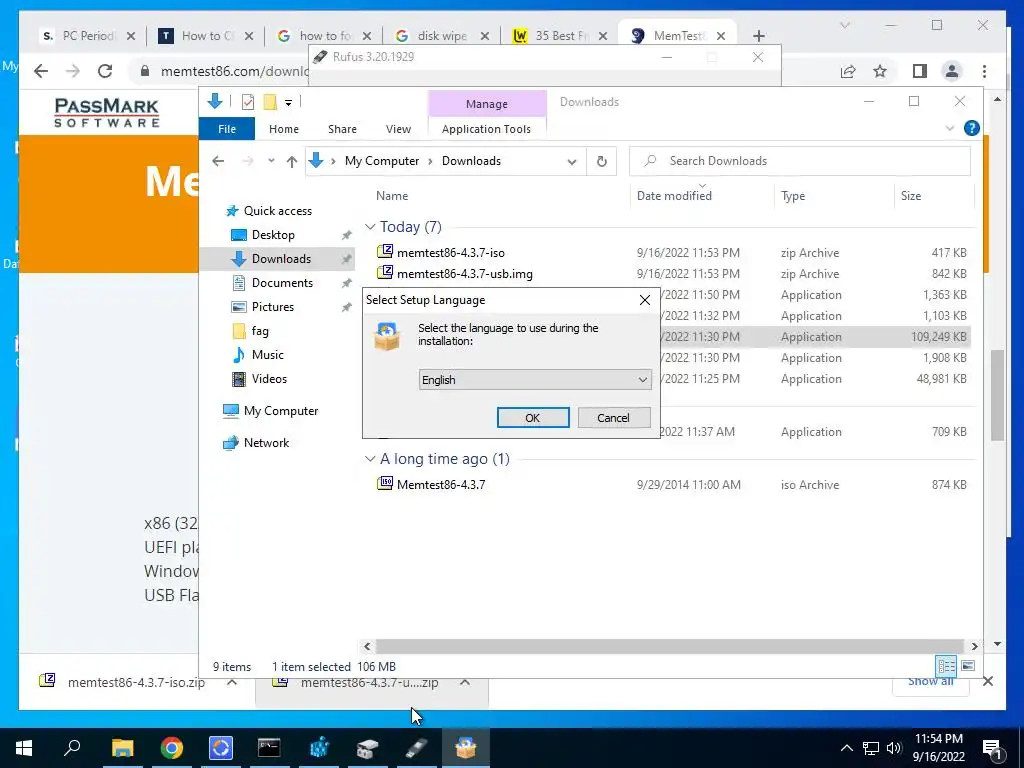Reload the Chrome page
The width and height of the screenshot is (1024, 768).
click(105, 71)
